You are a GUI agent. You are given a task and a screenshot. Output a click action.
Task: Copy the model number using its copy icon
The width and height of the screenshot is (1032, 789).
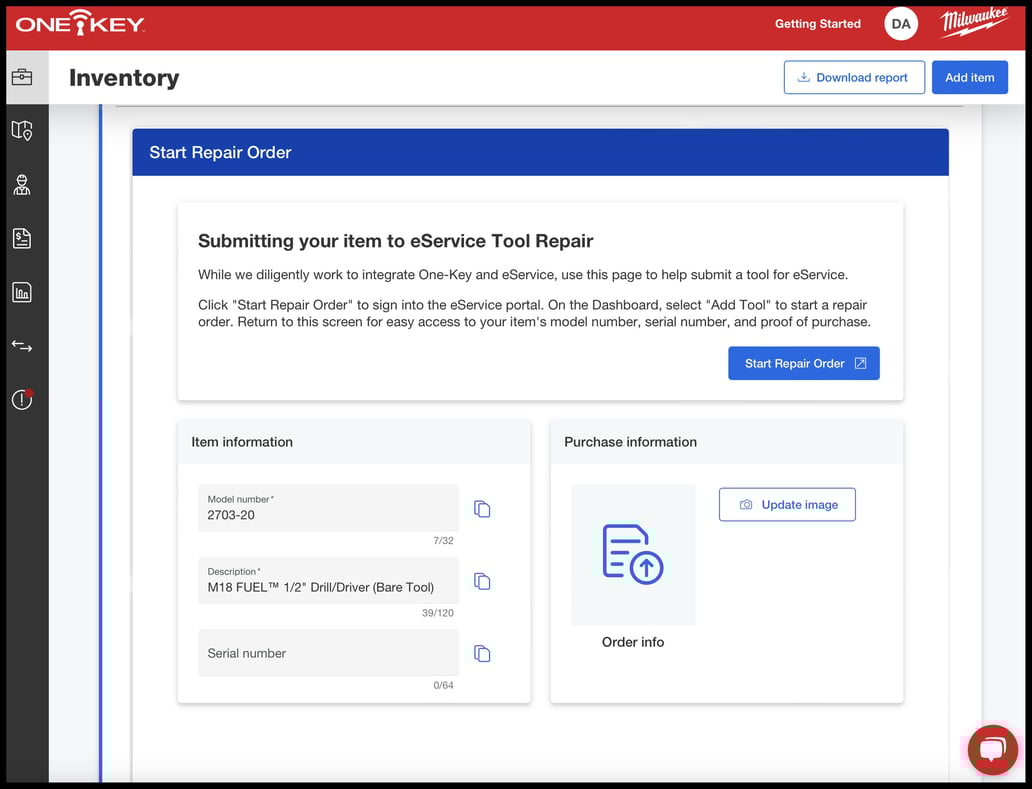[x=482, y=509]
